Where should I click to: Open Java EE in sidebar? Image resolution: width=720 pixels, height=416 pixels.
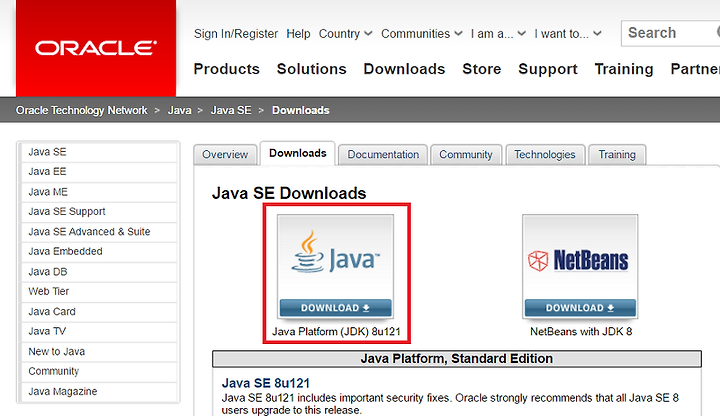[99, 172]
